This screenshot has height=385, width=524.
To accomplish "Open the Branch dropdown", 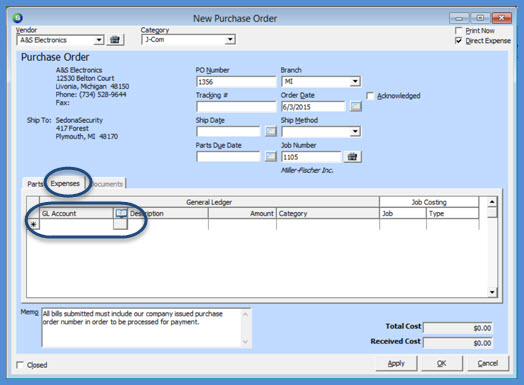I will pos(355,82).
